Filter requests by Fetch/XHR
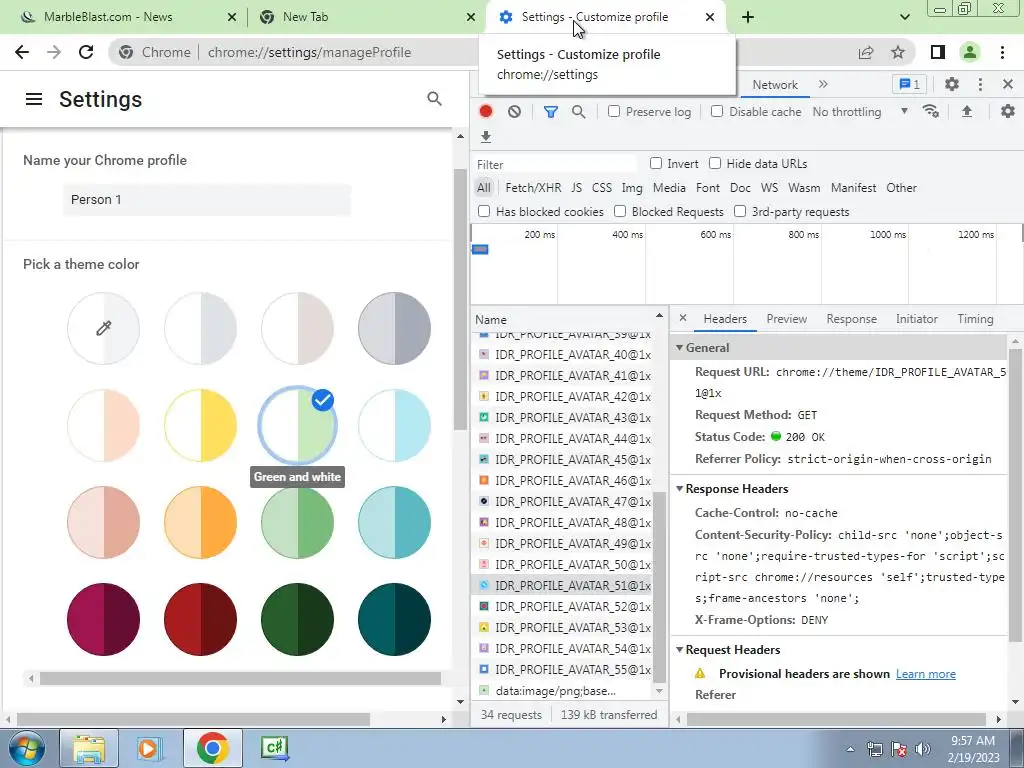This screenshot has width=1024, height=768. (533, 187)
